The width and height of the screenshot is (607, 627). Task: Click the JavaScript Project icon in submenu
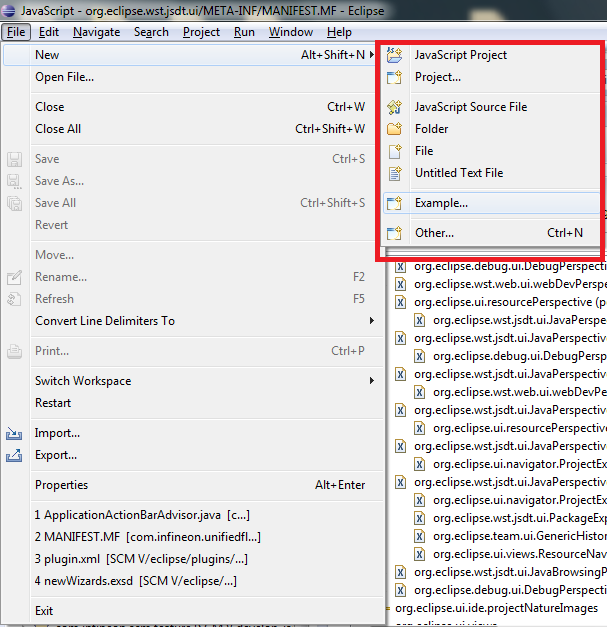click(394, 55)
